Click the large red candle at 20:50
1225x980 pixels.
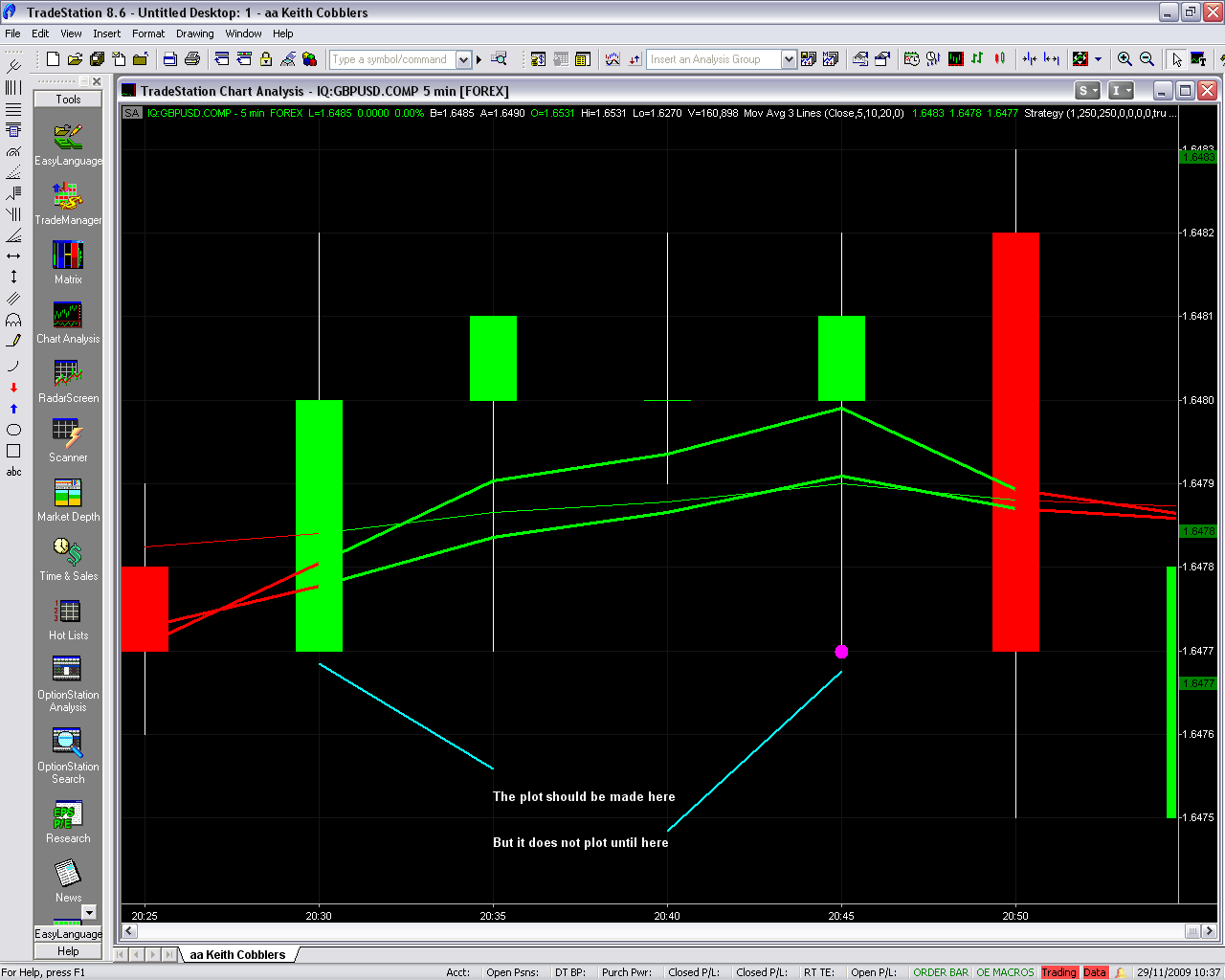coord(1015,442)
